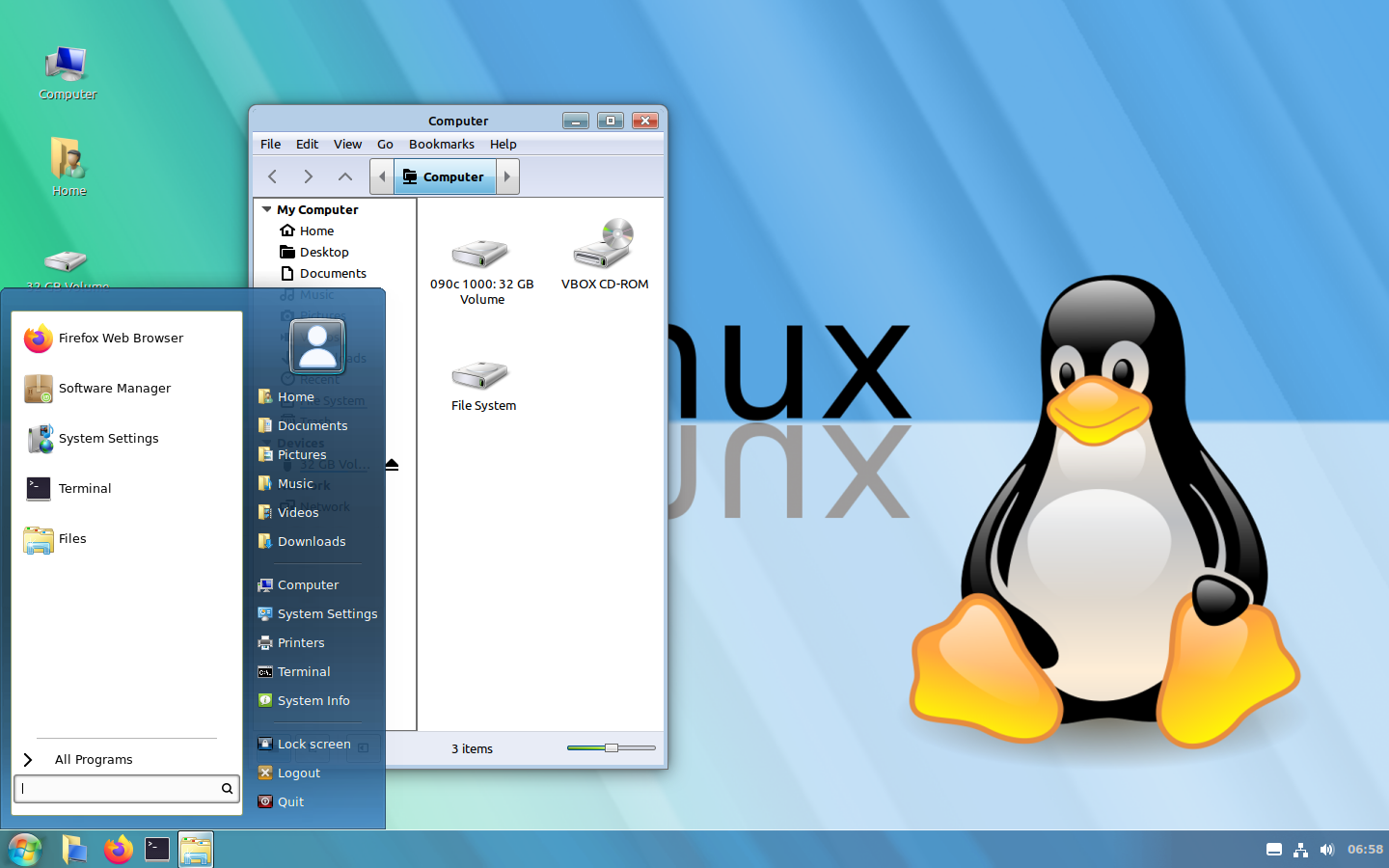
Task: Click the right path bar scroll arrow
Action: 507,176
